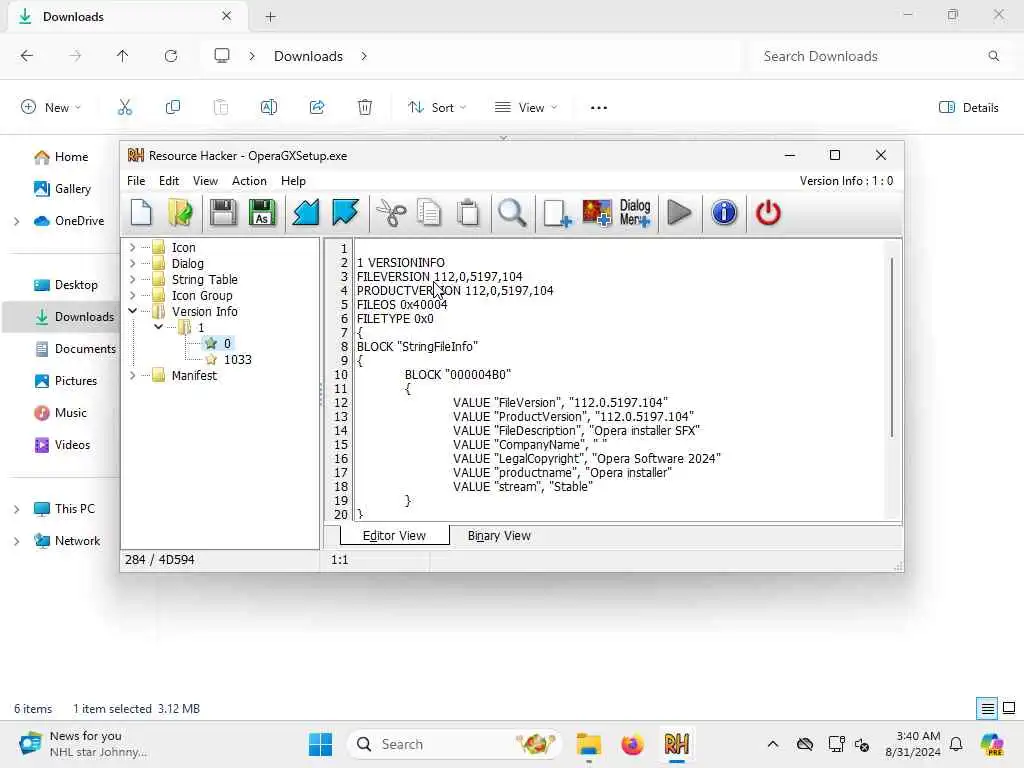Open the Explorer View dropdown button
1024x768 pixels.
click(526, 108)
